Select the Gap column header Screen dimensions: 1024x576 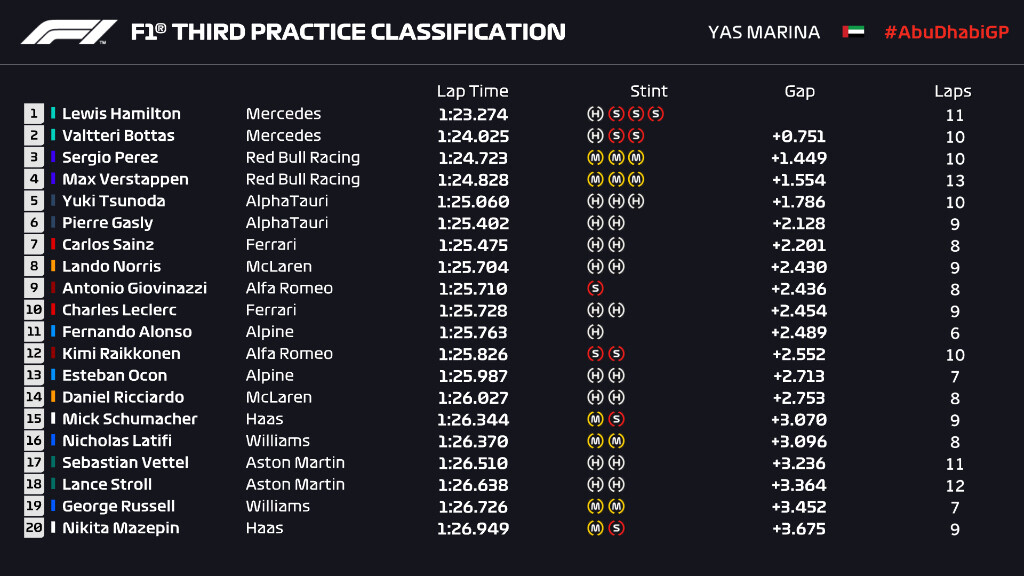pos(799,91)
